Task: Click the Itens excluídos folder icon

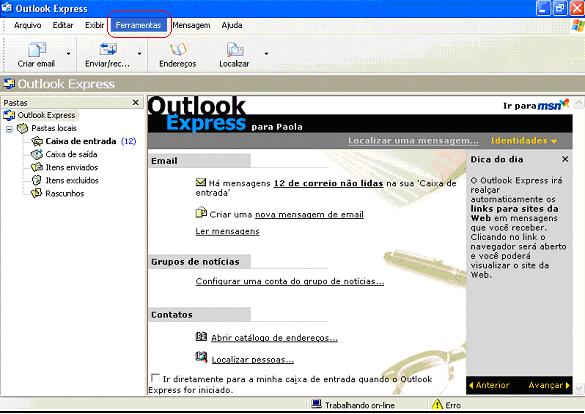Action: 37,181
